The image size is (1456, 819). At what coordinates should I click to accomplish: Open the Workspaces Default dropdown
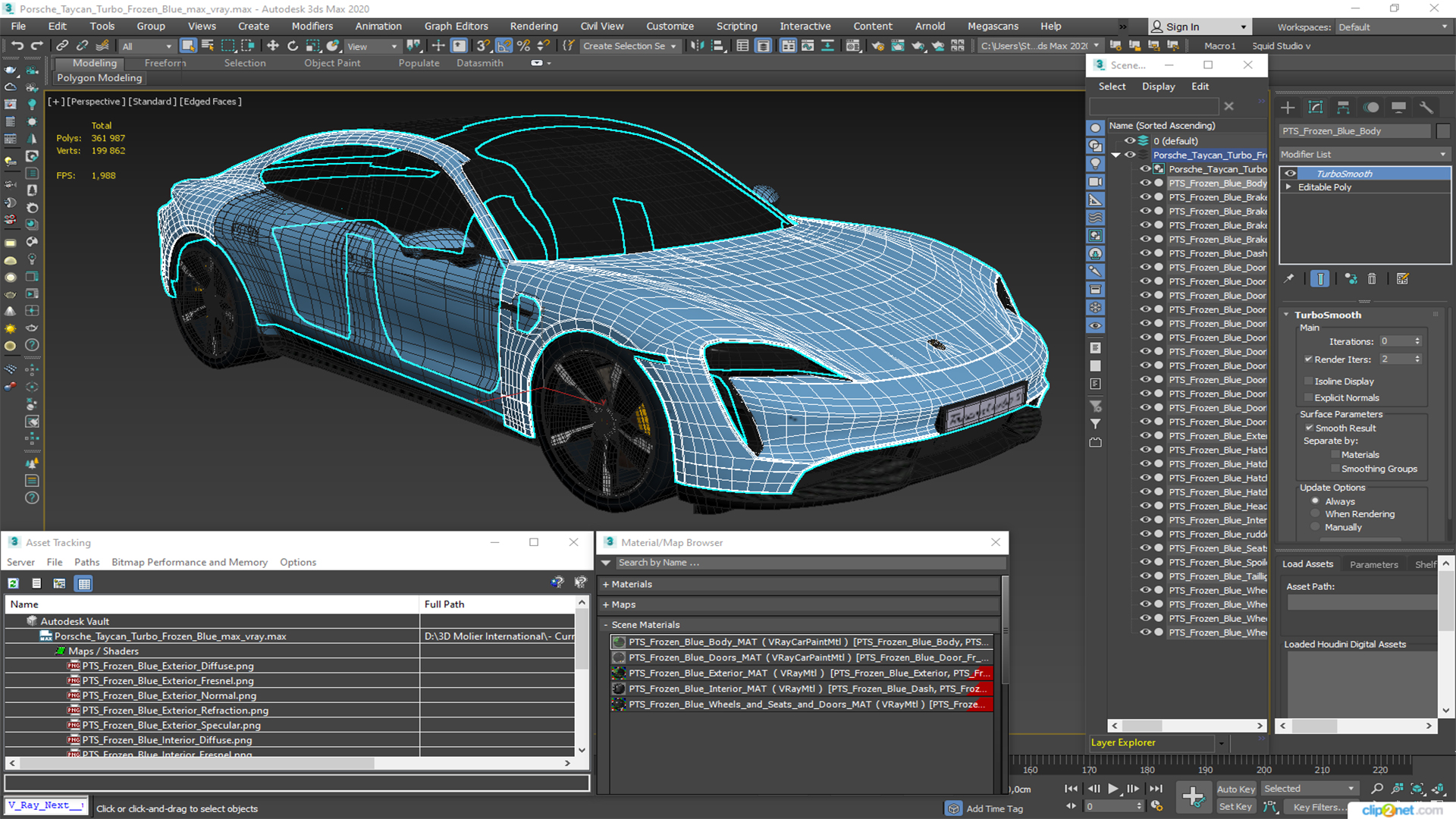[1393, 27]
